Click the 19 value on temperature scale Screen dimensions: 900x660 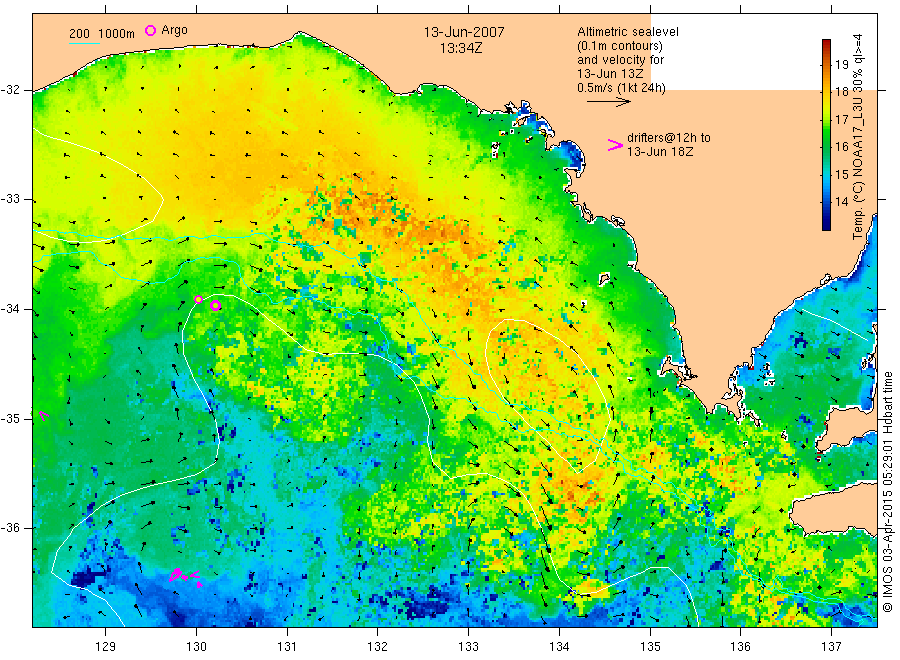(841, 64)
